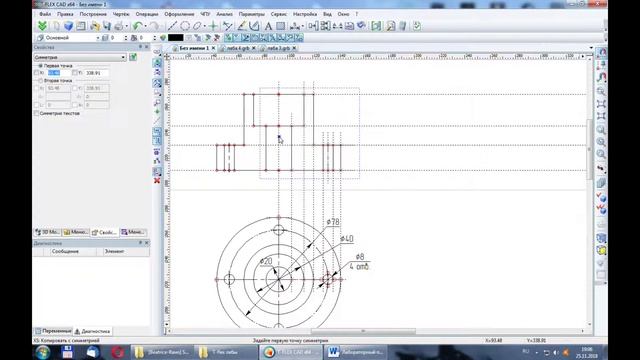Viewport: 640px width, 360px height.
Task: Click the Print icon in toolbar
Action: point(119,26)
